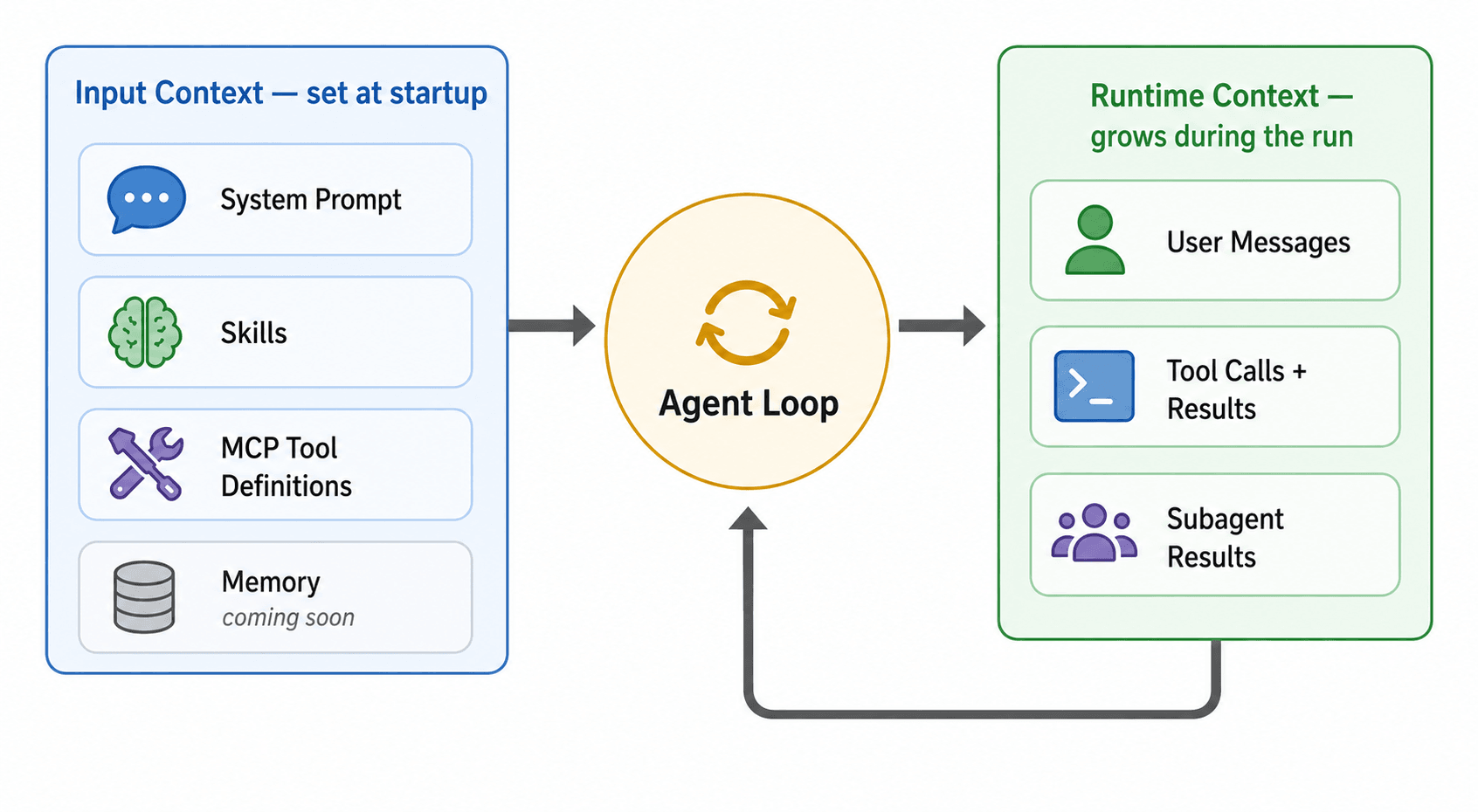Click the purple group of people icon
1478x812 pixels.
click(1094, 533)
